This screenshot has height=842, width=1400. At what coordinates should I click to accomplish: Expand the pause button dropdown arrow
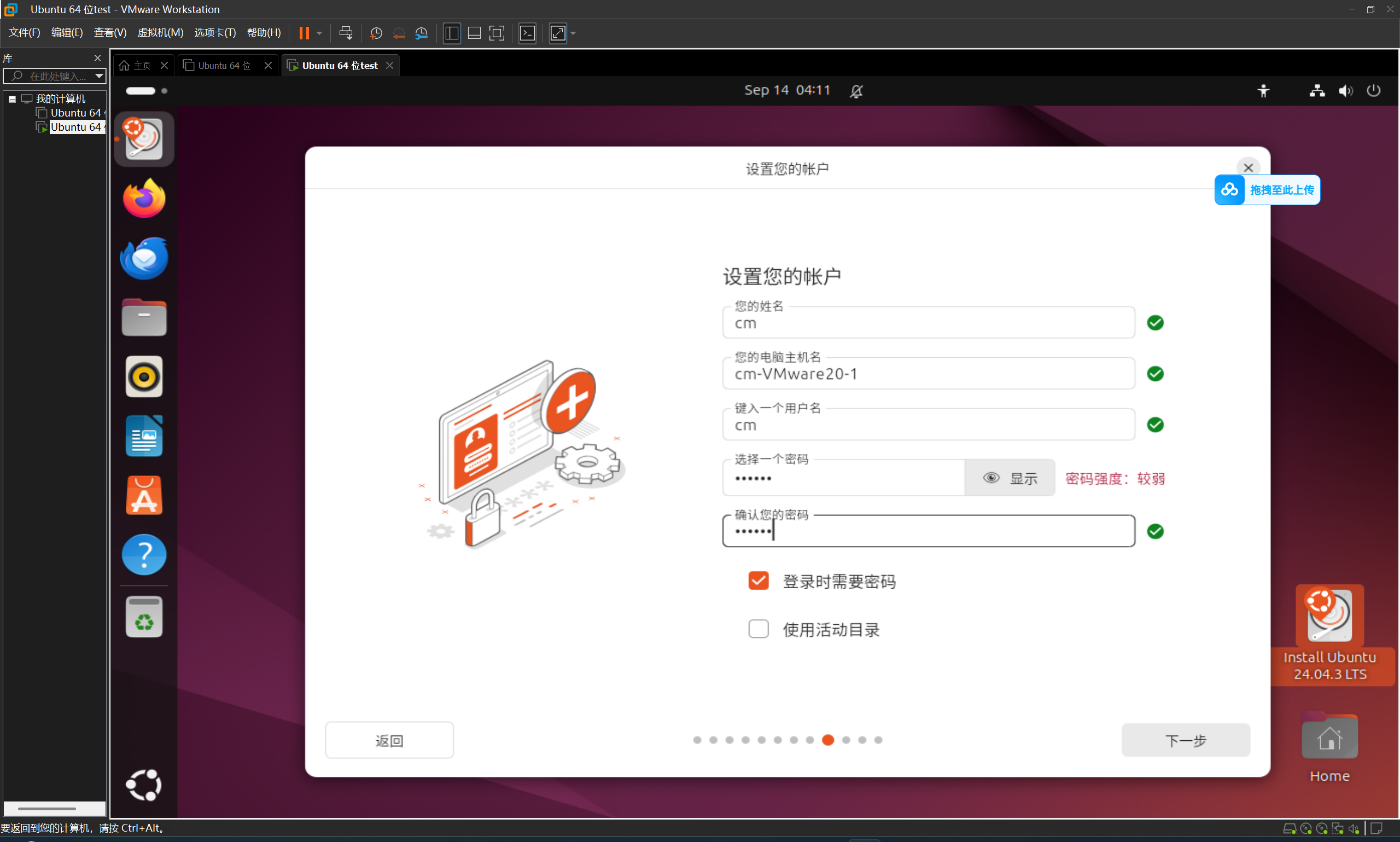click(319, 33)
